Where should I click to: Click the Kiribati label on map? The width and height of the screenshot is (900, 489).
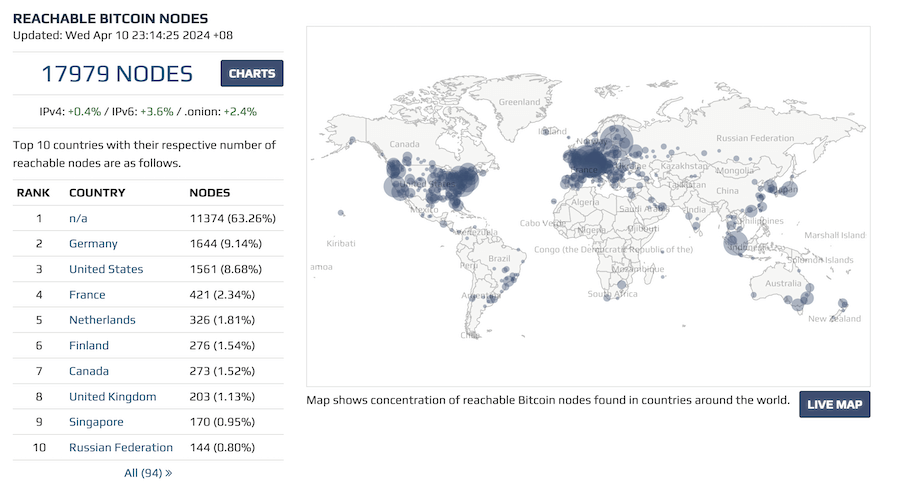[341, 243]
